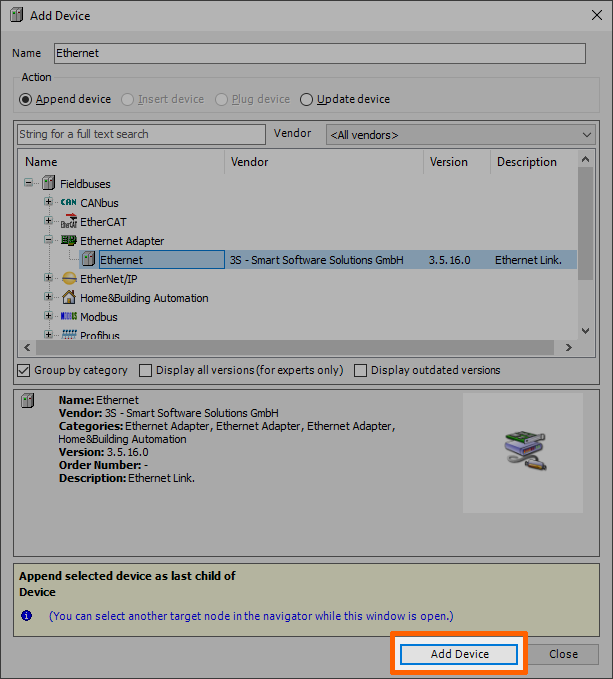Click the full text search field

pos(141,134)
